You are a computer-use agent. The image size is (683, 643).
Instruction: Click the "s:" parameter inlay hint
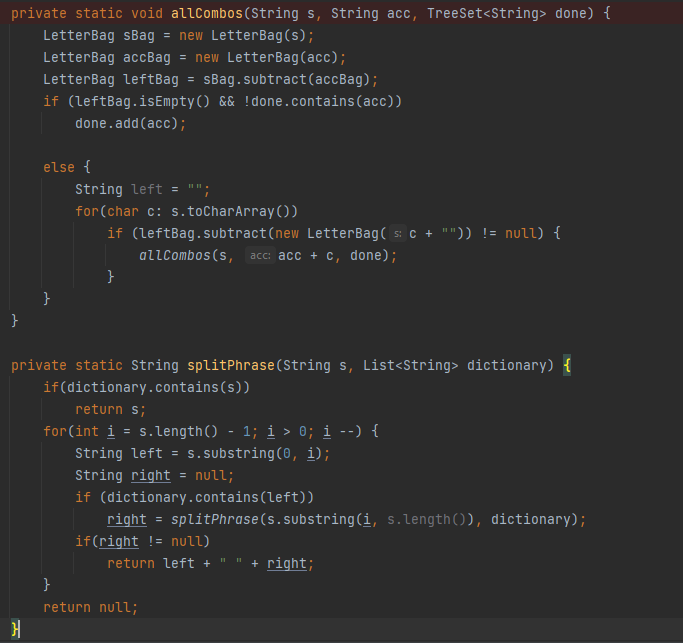[397, 233]
